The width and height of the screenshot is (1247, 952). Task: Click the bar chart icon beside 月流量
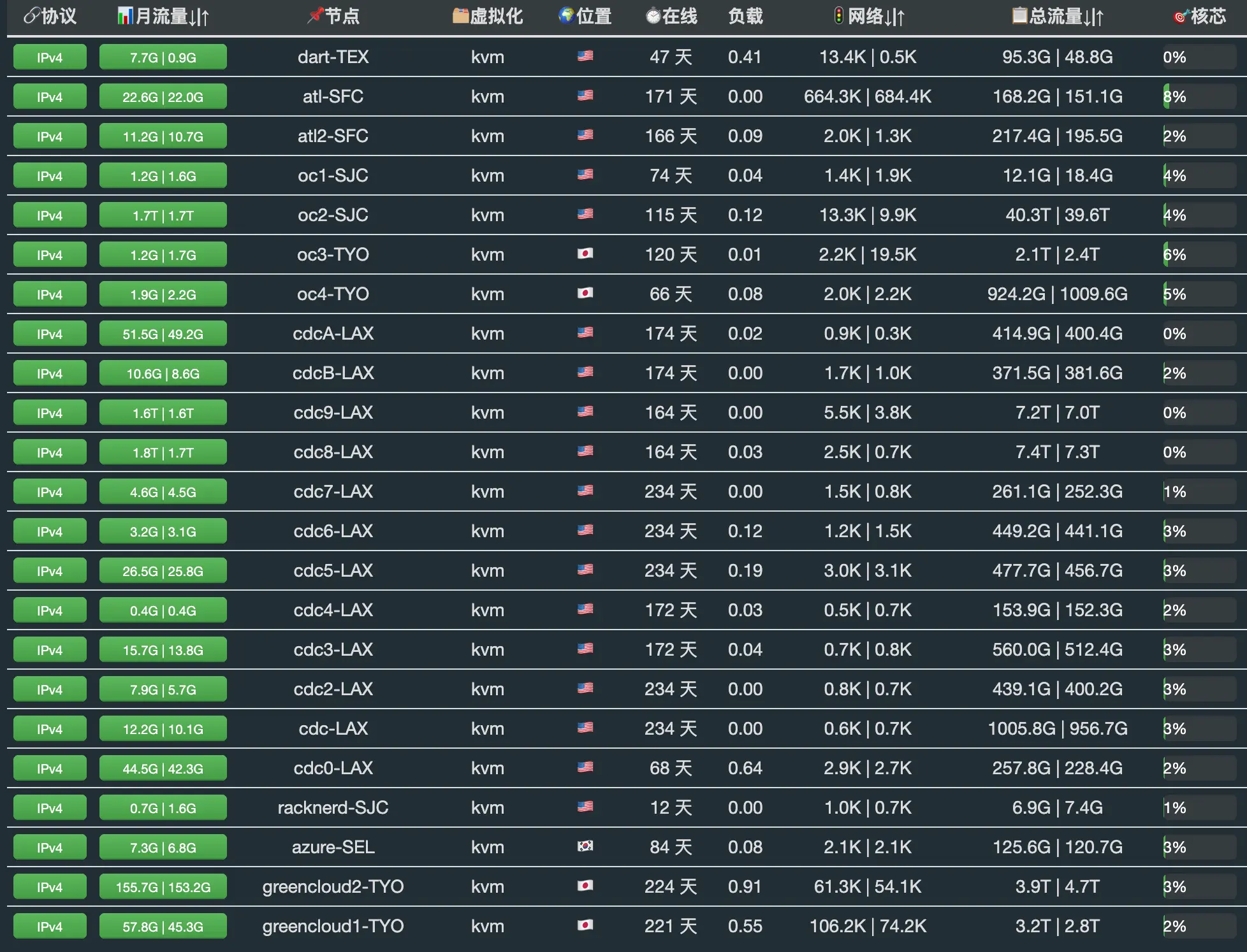(x=125, y=16)
